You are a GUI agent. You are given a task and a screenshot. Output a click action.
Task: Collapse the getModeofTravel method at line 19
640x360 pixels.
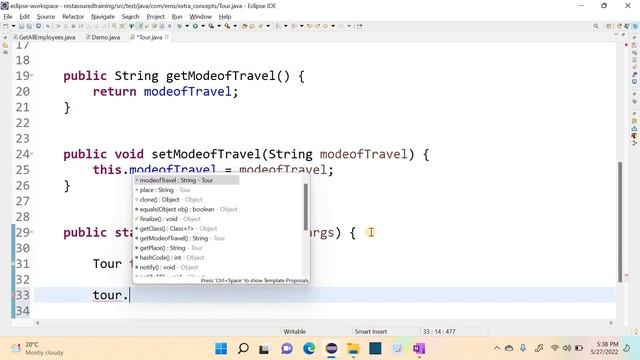pos(32,76)
